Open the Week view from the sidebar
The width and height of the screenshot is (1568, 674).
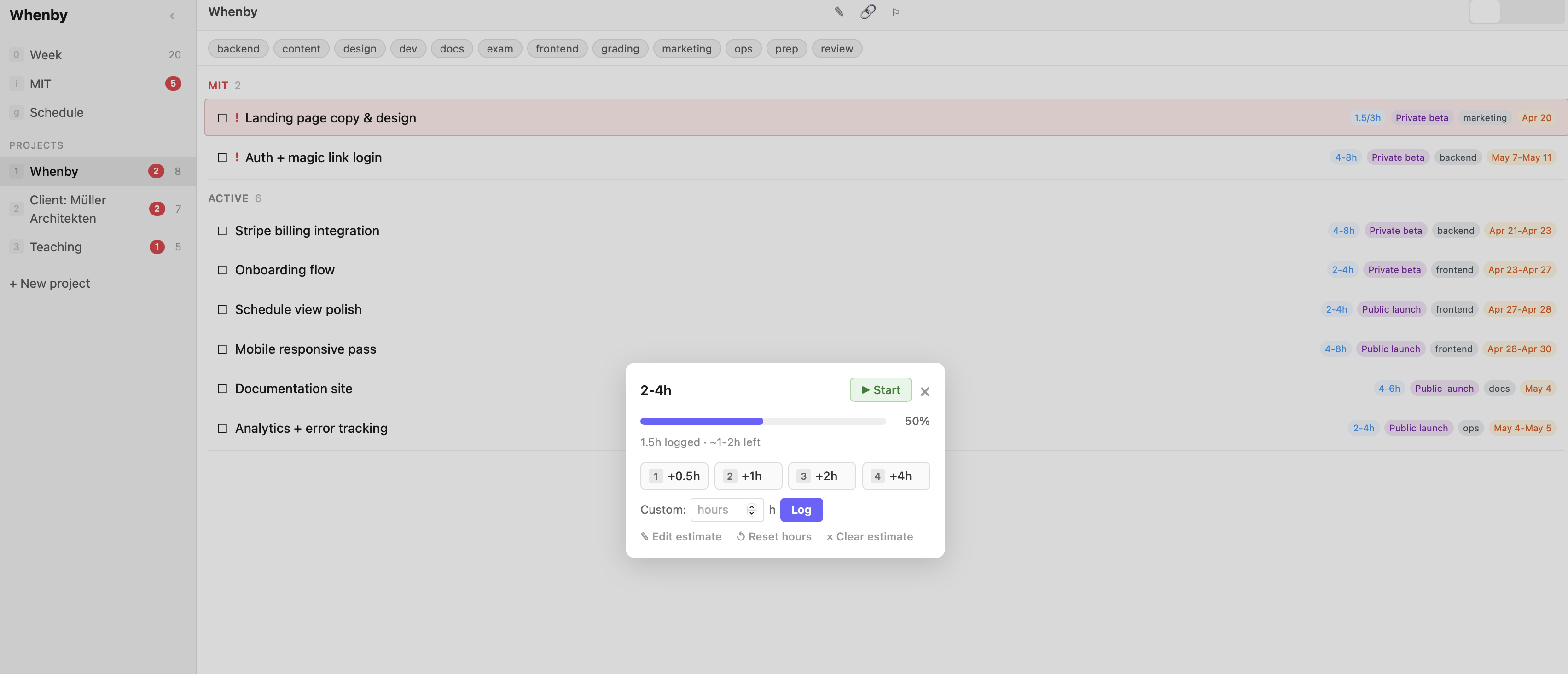click(47, 54)
